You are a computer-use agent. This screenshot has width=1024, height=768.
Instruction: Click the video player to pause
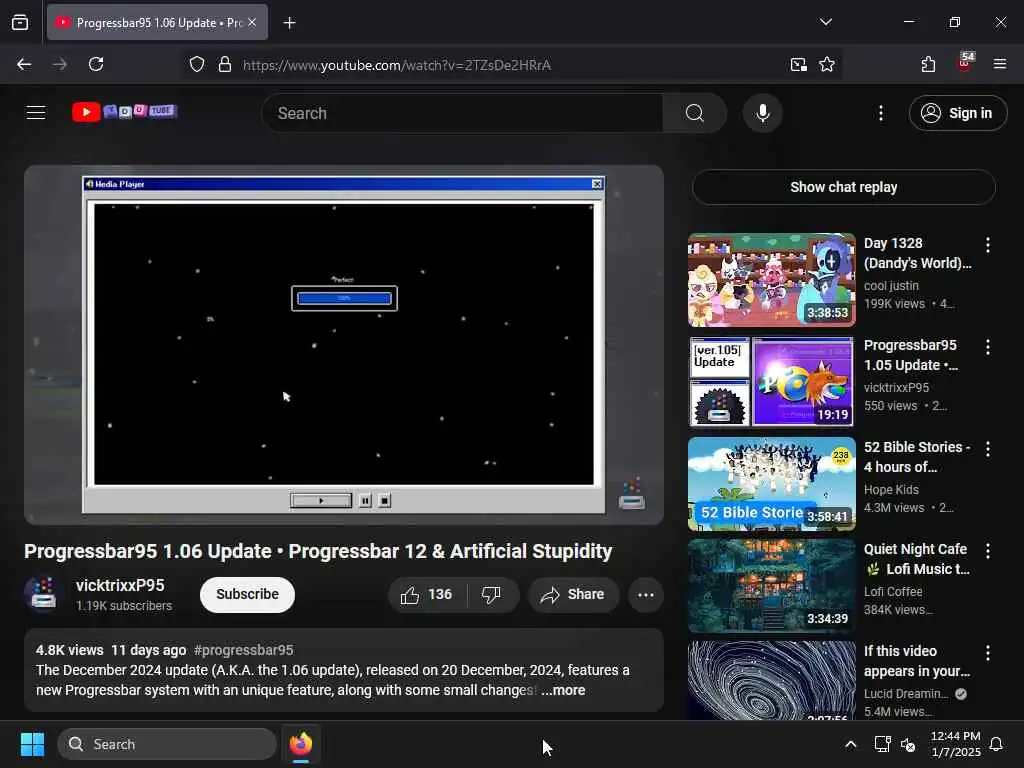tap(344, 344)
